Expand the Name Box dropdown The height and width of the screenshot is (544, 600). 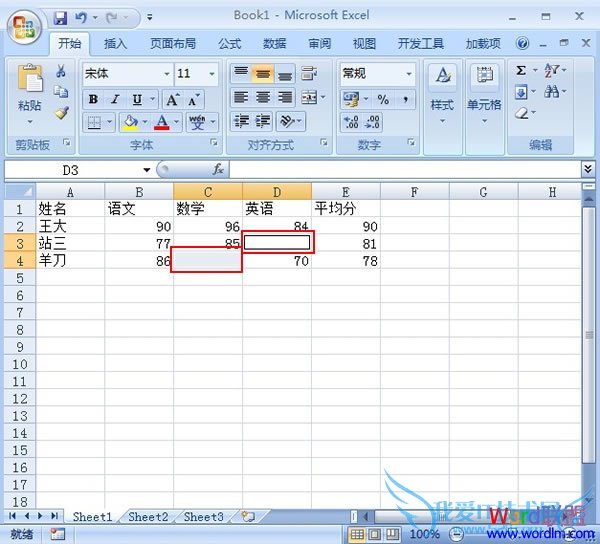click(147, 170)
